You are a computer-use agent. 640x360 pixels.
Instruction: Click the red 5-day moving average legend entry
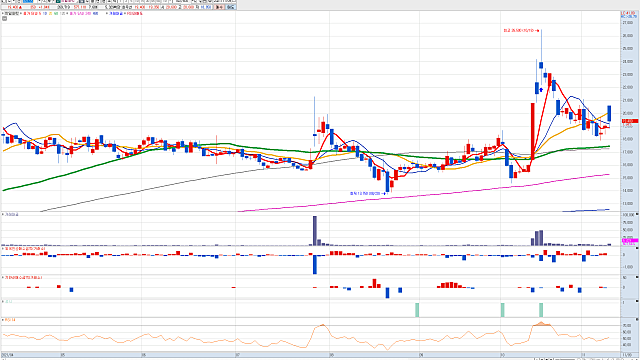pos(33,13)
